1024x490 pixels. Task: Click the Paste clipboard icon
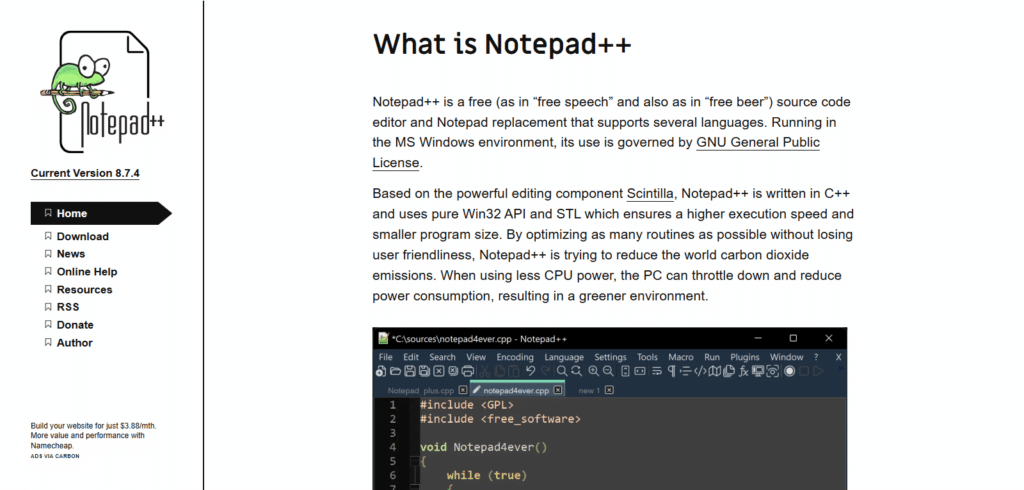514,371
